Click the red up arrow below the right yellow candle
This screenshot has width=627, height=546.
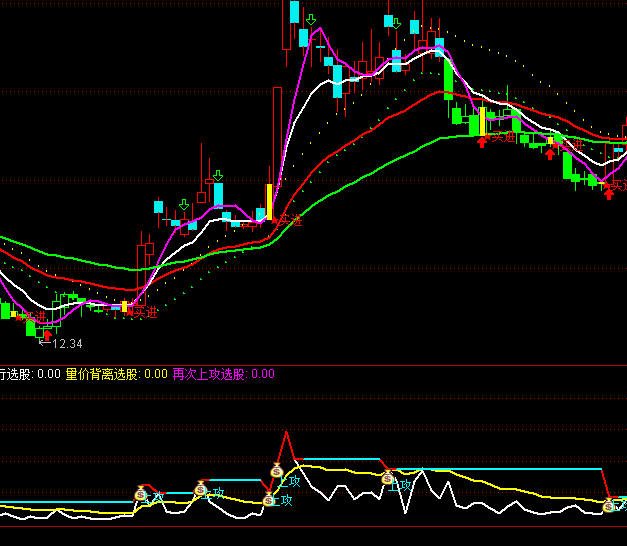point(482,141)
